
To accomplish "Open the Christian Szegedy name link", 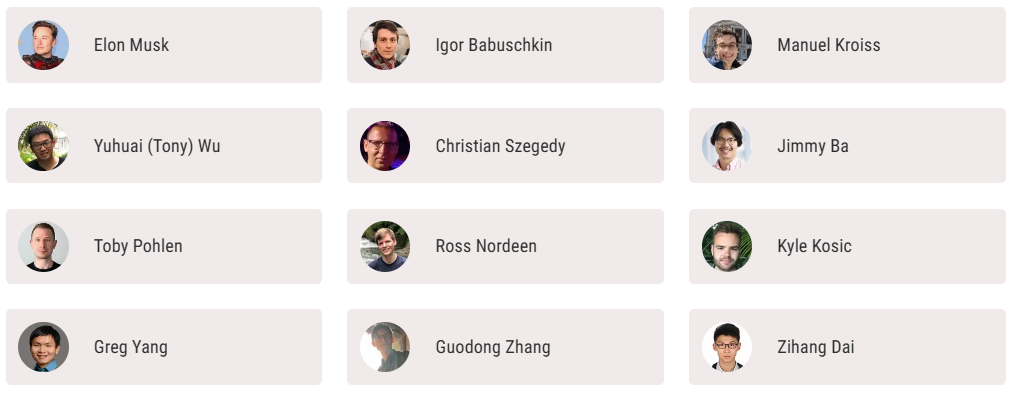I will [x=500, y=147].
